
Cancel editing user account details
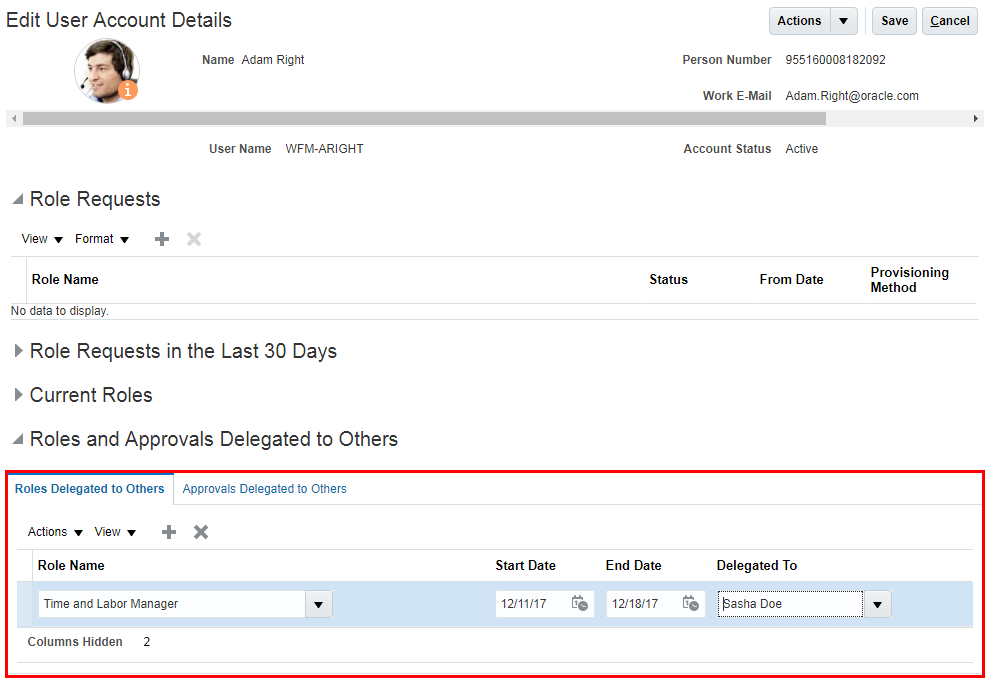coord(948,20)
